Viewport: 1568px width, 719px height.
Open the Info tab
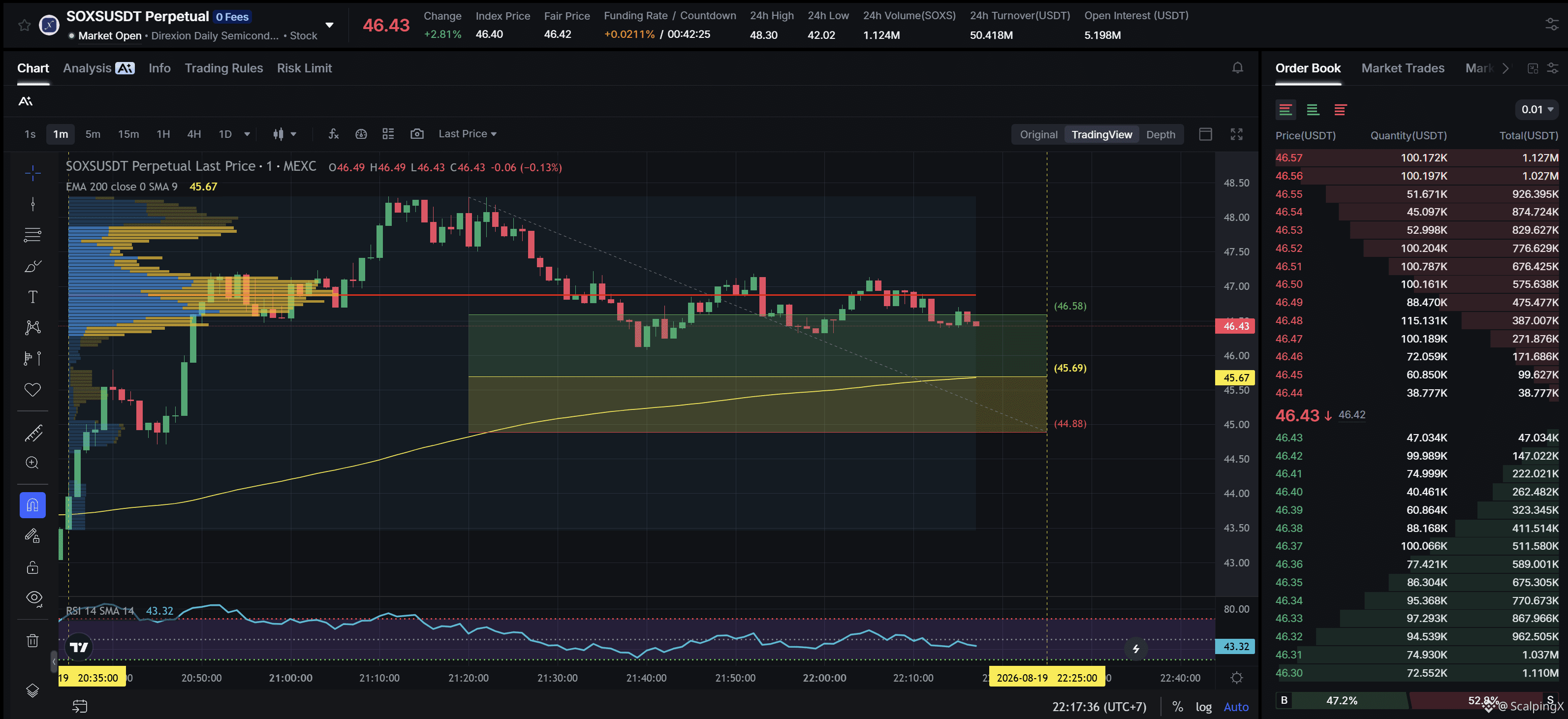[159, 68]
